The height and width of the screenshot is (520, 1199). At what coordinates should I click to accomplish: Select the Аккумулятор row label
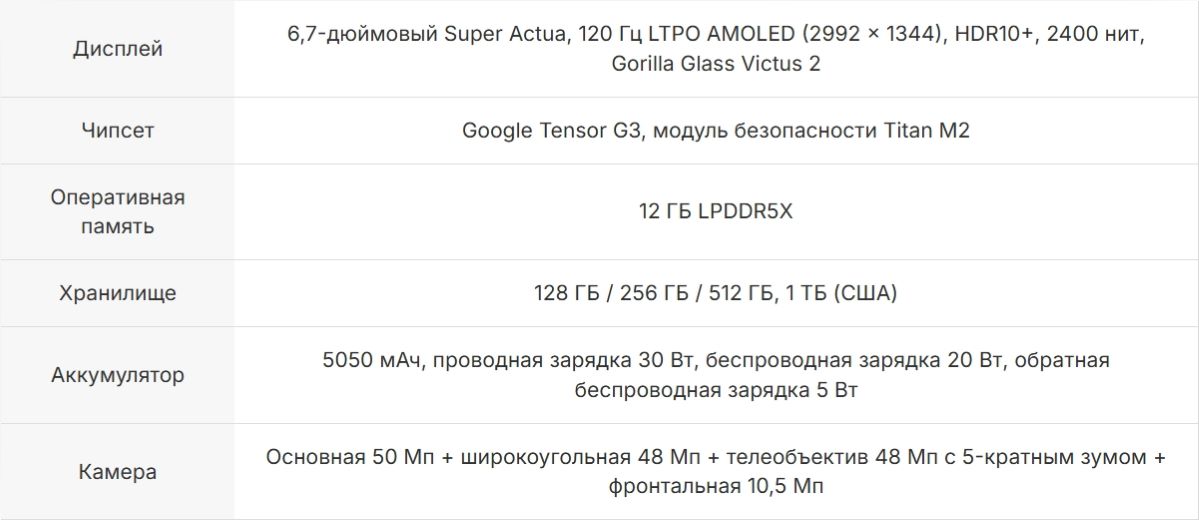[117, 375]
